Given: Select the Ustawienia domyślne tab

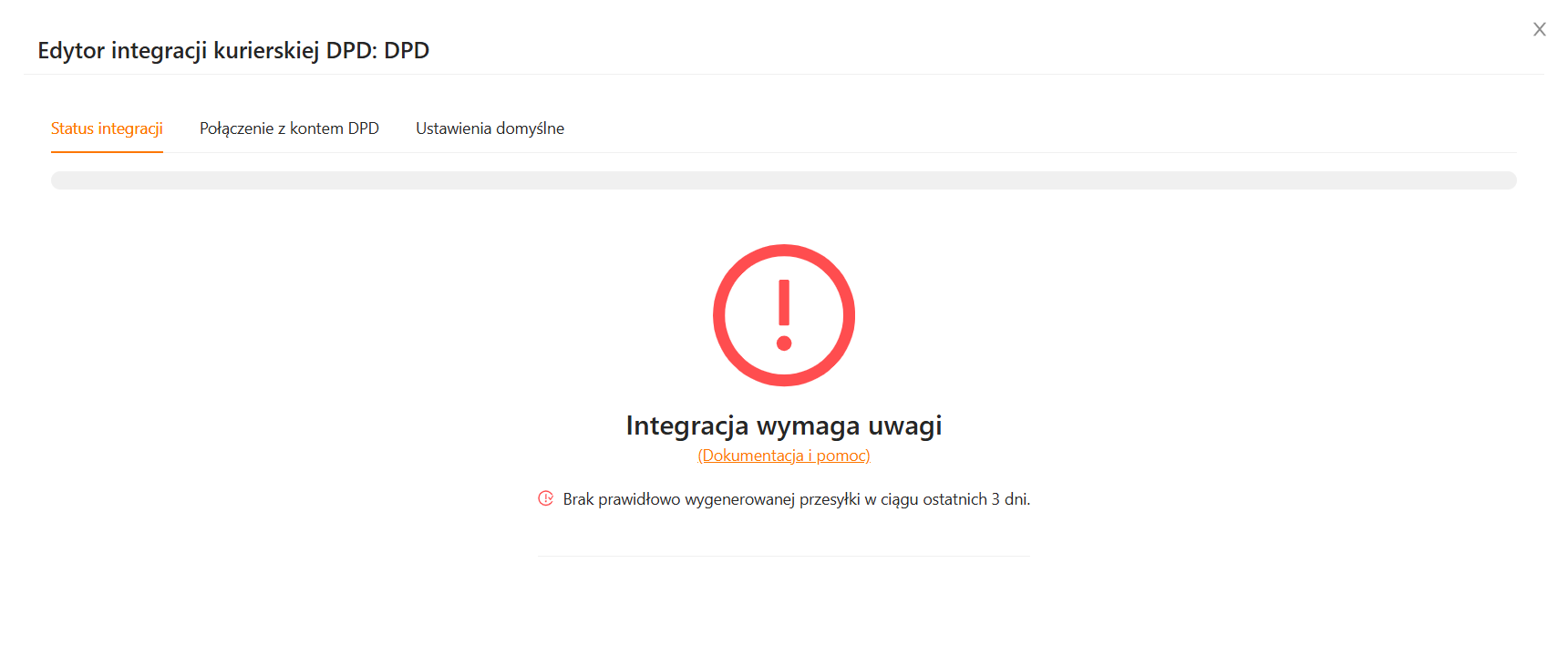Looking at the screenshot, I should pyautogui.click(x=490, y=128).
